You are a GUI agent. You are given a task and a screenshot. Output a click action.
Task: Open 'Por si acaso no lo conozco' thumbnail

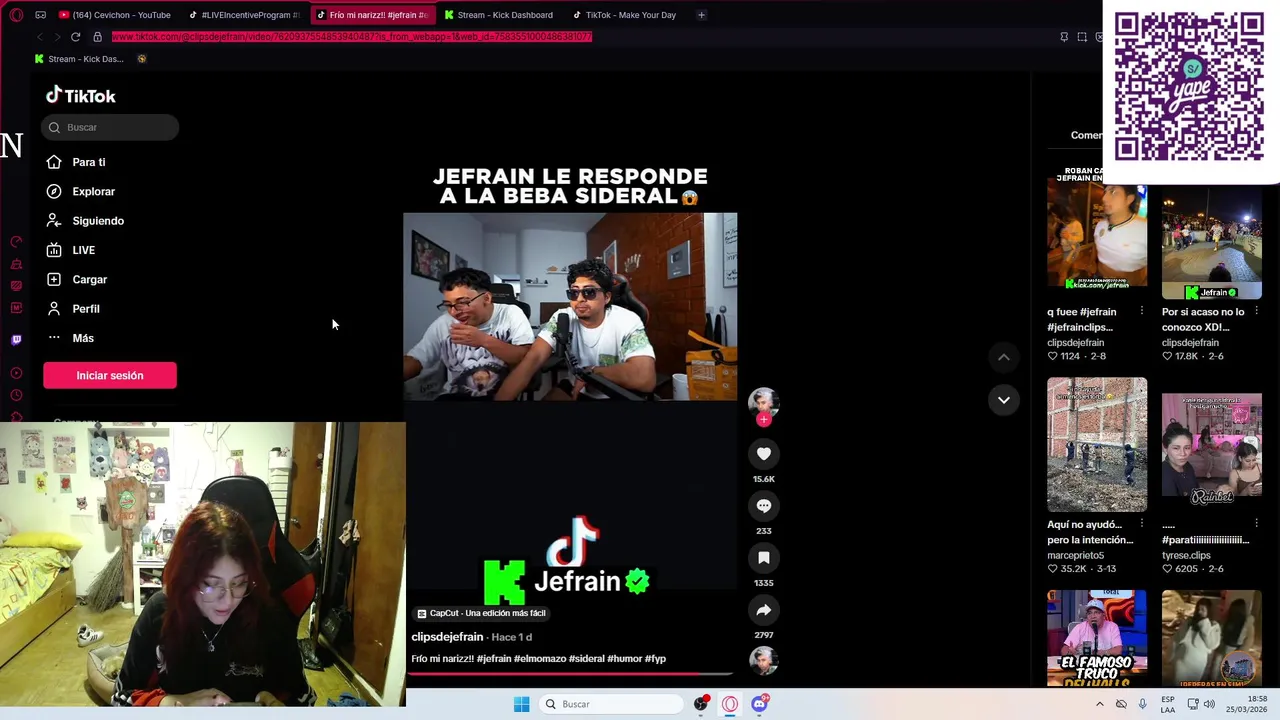click(1212, 240)
